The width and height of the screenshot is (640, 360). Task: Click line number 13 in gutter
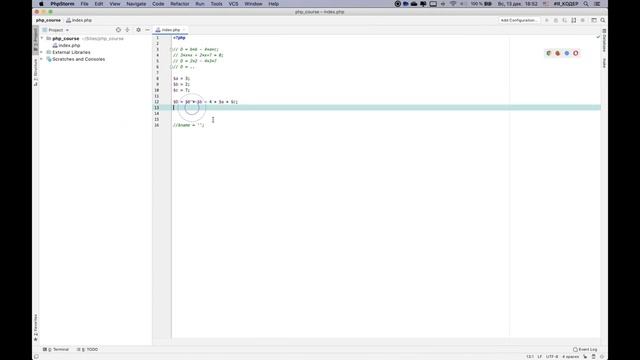(x=157, y=107)
